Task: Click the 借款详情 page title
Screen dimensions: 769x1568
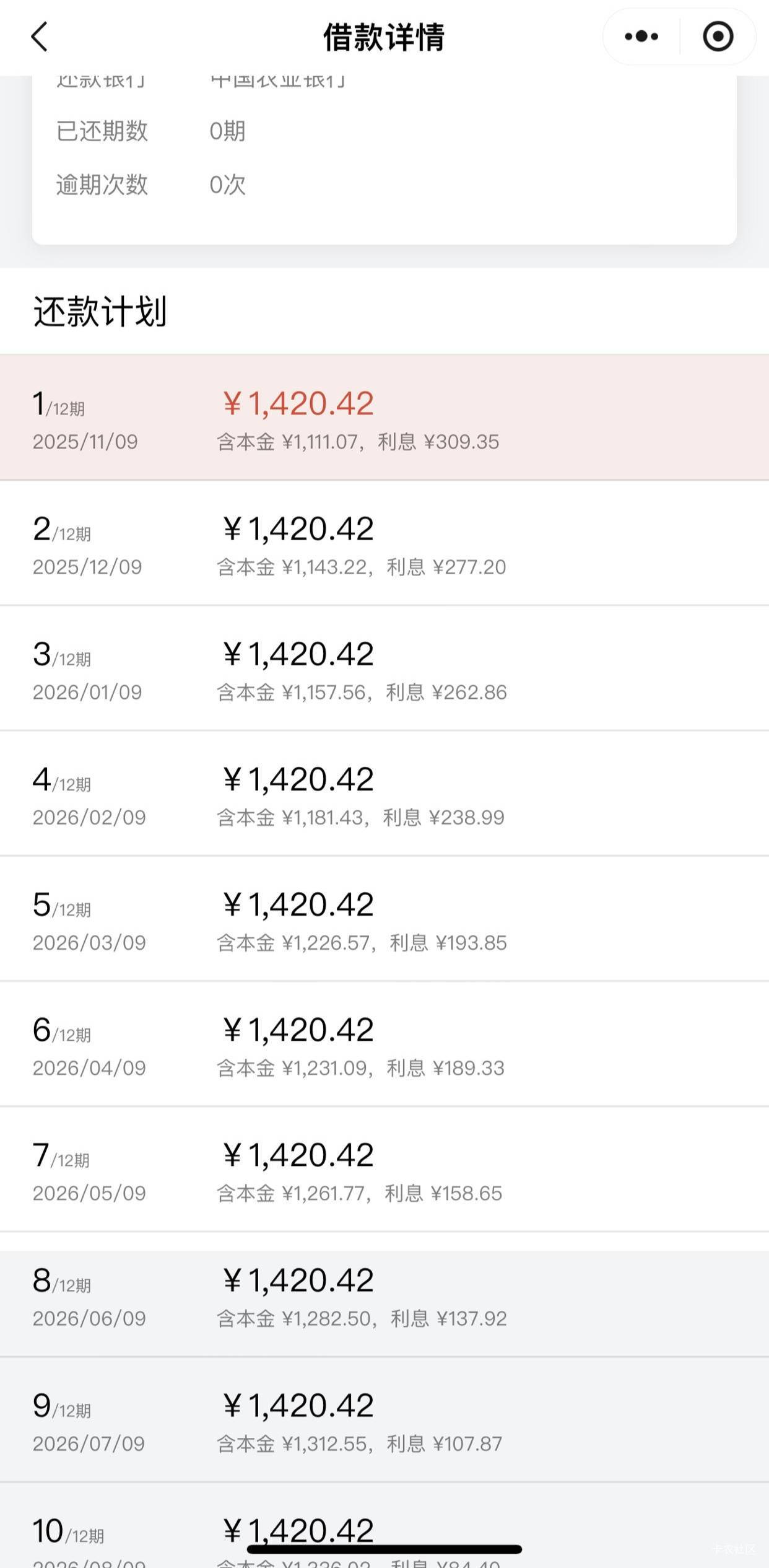Action: [x=384, y=37]
